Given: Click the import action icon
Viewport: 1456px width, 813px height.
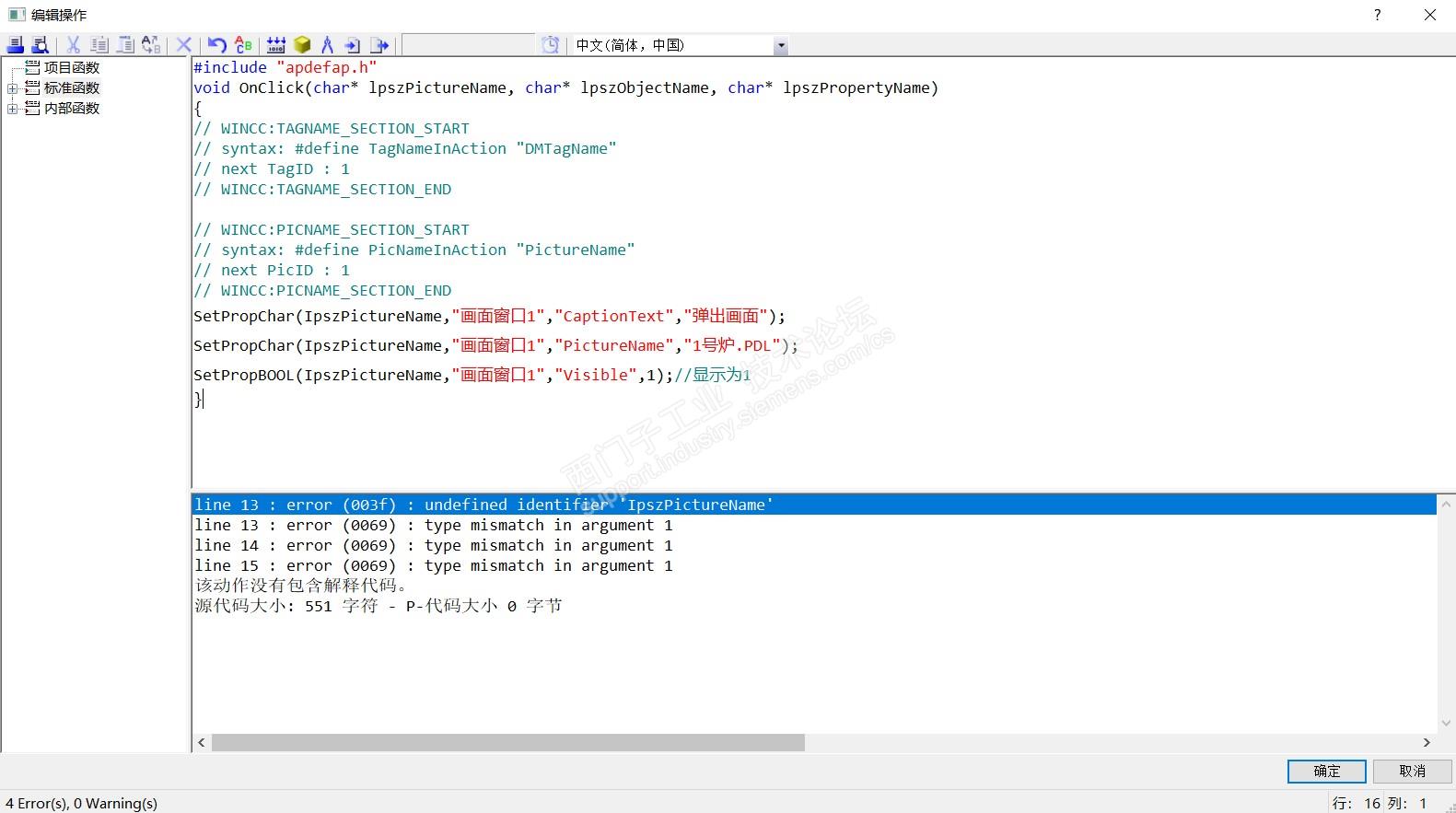Looking at the screenshot, I should (353, 45).
